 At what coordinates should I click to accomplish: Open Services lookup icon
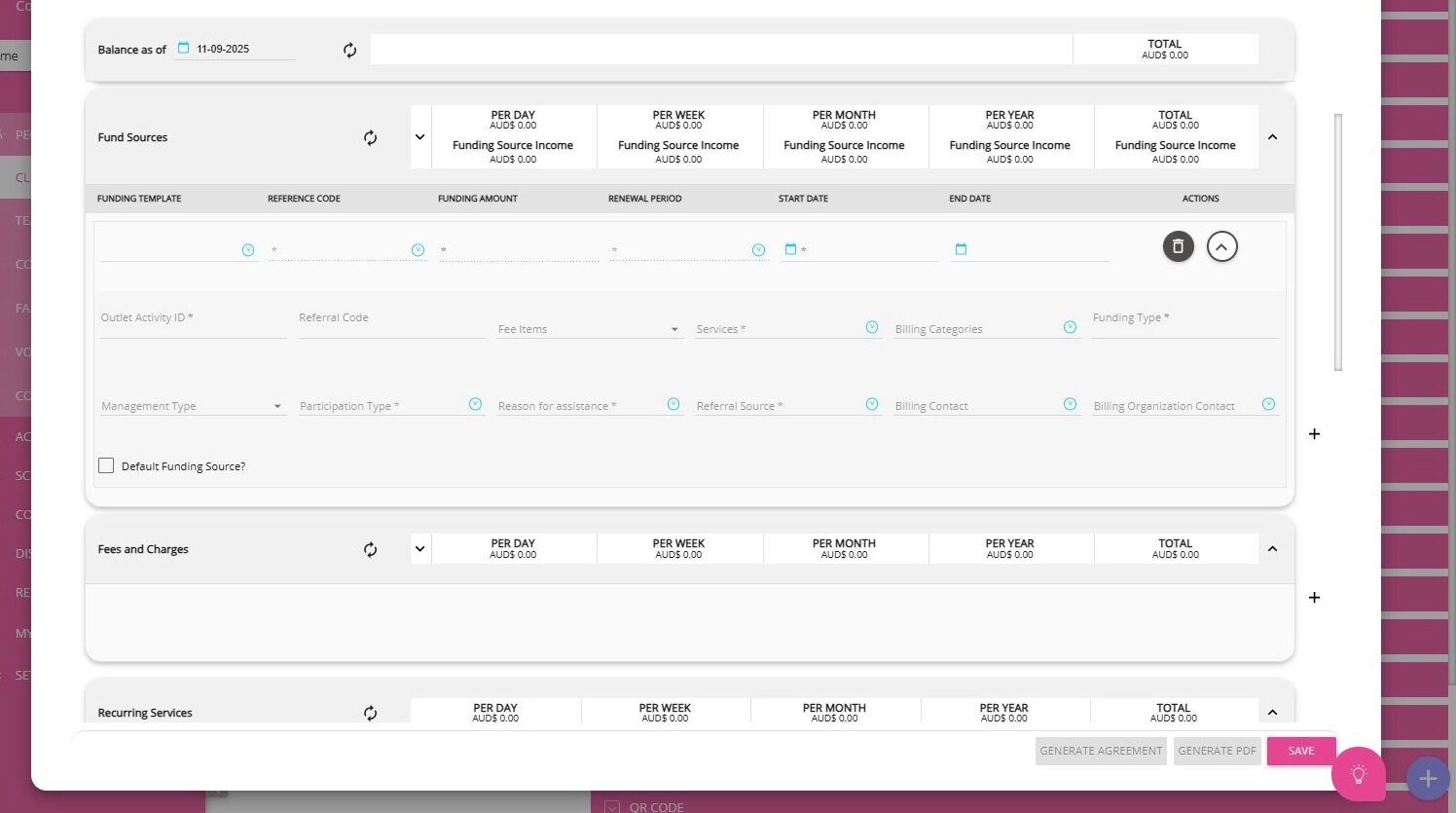[x=872, y=327]
